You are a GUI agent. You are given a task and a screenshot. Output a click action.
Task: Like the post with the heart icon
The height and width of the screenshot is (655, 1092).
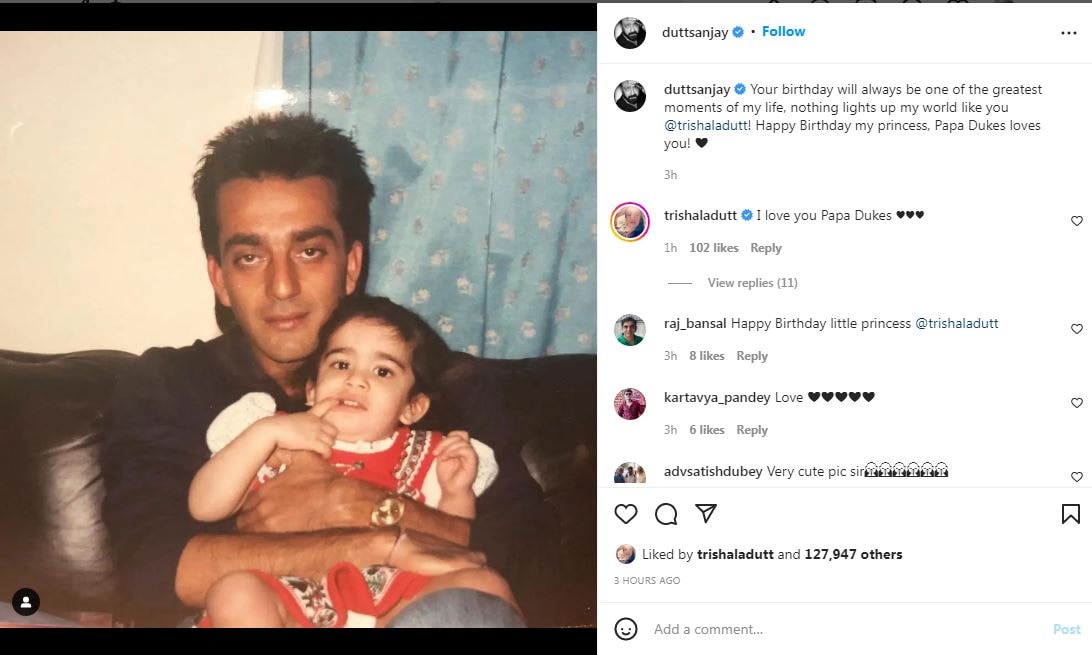coord(625,514)
